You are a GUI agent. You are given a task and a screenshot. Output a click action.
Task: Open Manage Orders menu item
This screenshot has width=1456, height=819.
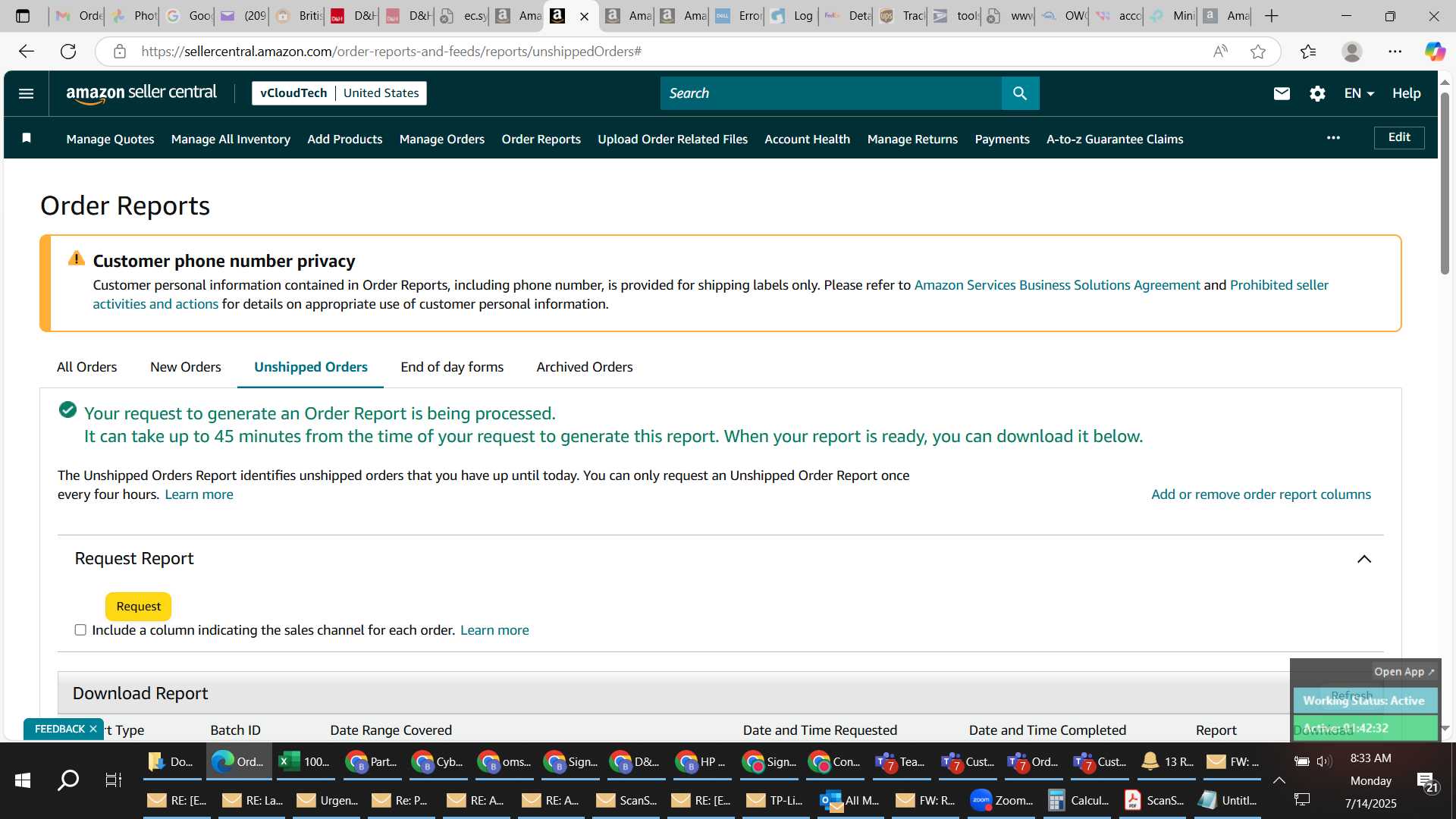(442, 139)
